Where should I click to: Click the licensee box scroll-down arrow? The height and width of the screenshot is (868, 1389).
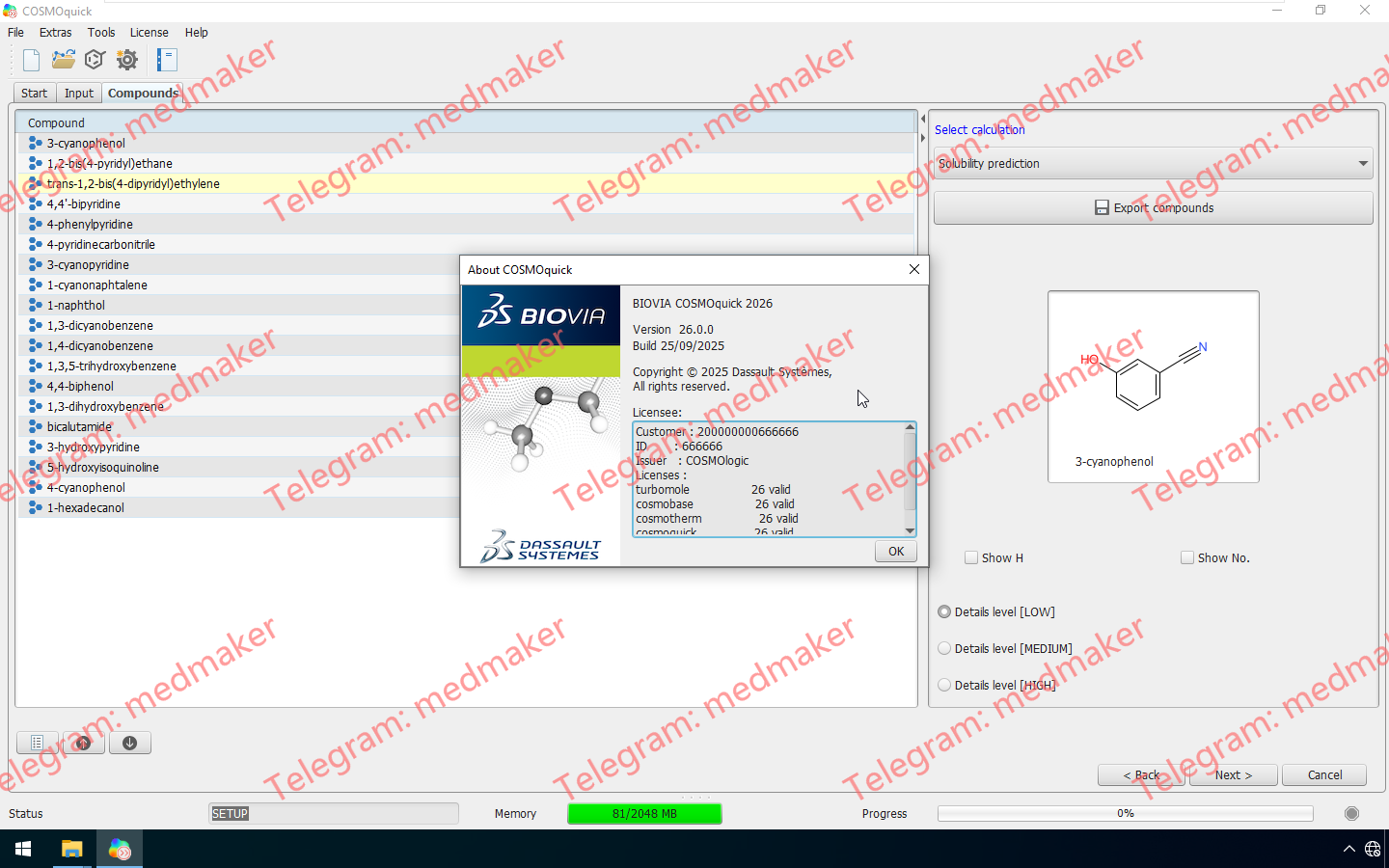click(x=910, y=530)
